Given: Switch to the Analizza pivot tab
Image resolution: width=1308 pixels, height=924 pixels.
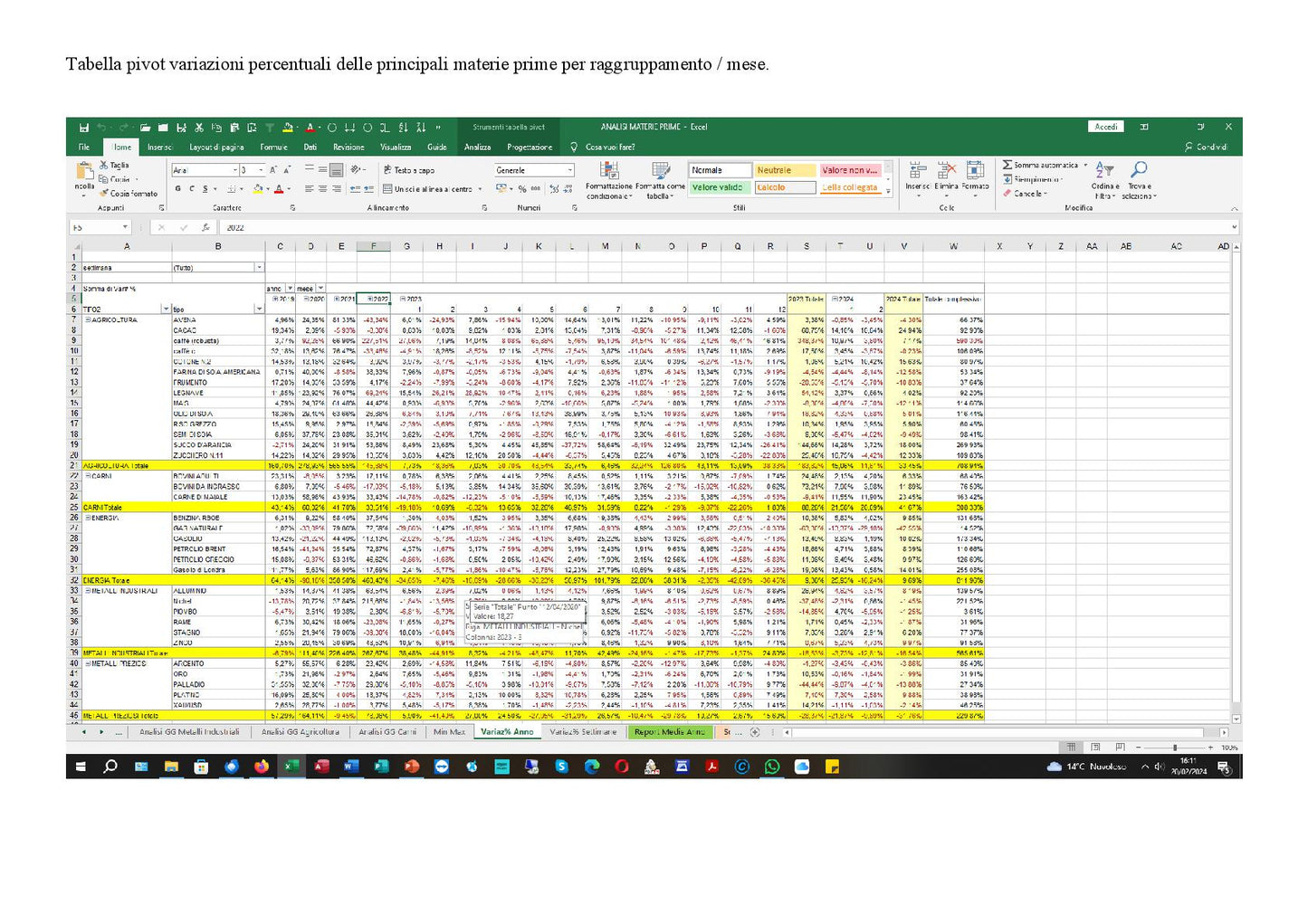Looking at the screenshot, I should coord(477,147).
